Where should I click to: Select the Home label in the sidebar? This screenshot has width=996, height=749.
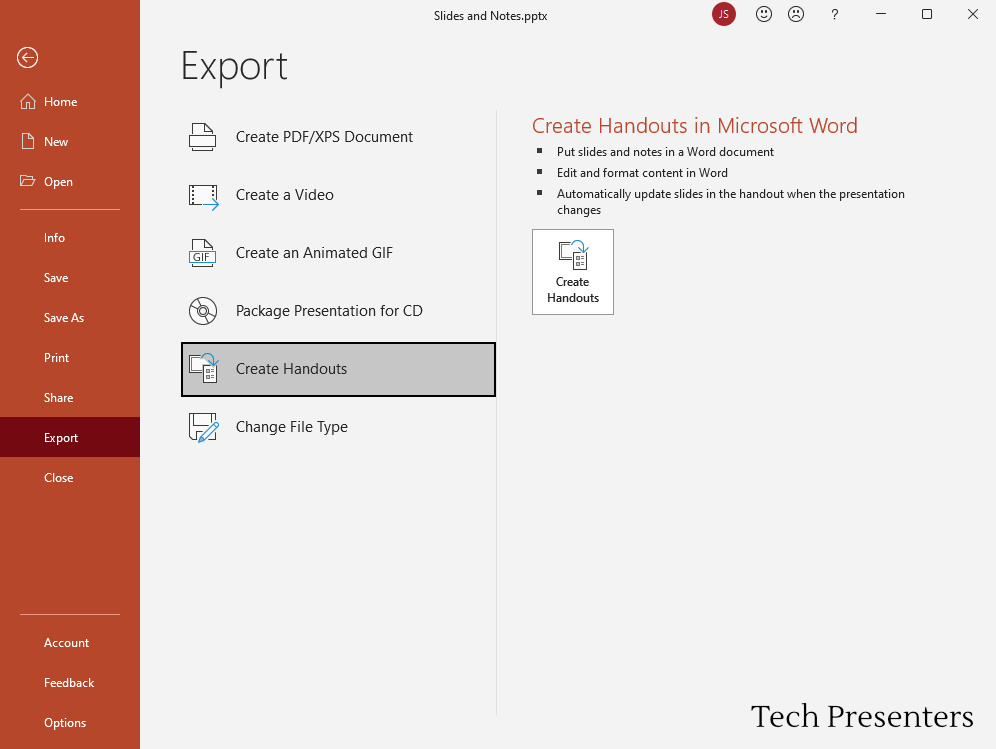pos(61,102)
